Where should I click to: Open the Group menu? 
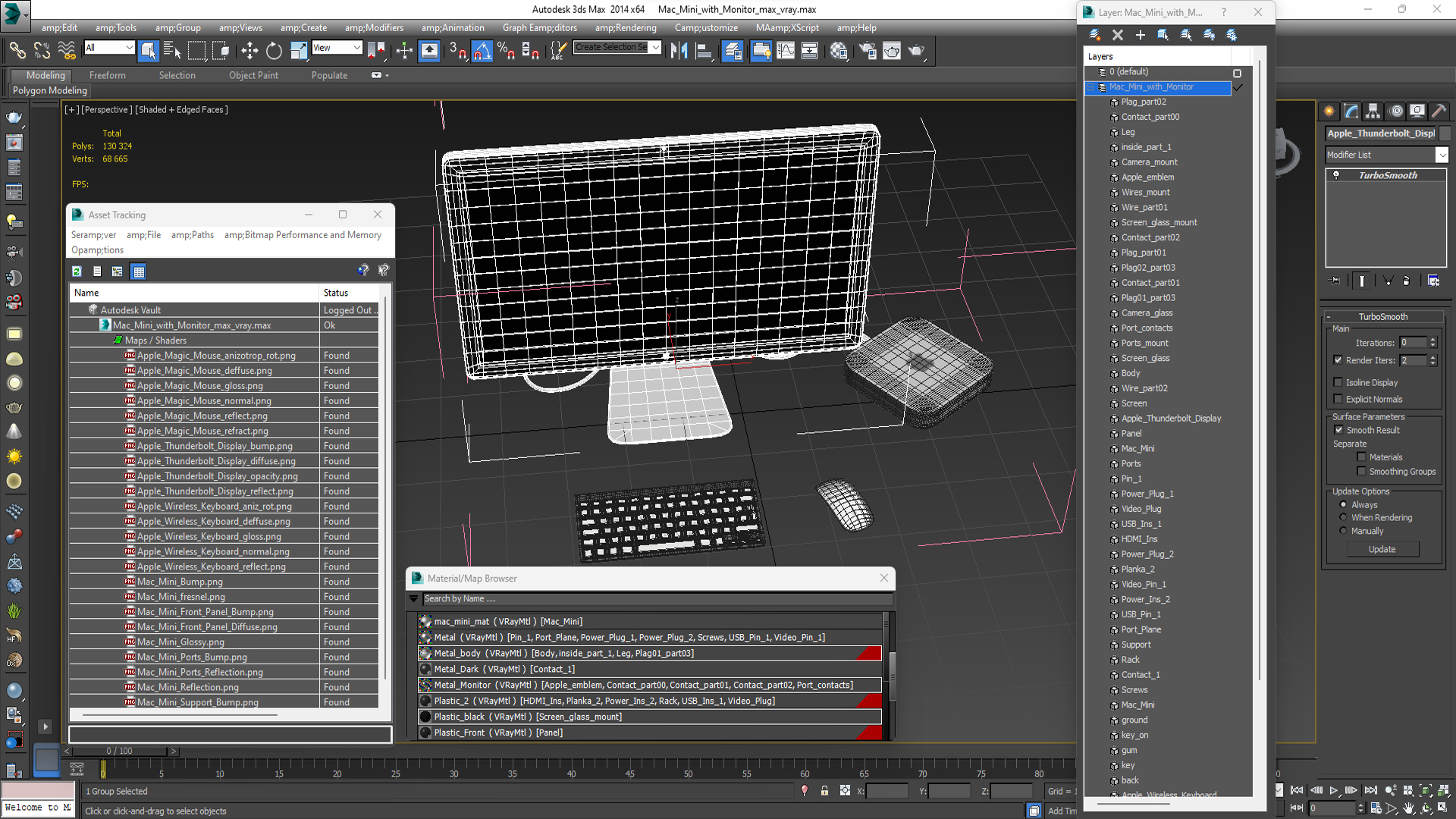[x=177, y=28]
